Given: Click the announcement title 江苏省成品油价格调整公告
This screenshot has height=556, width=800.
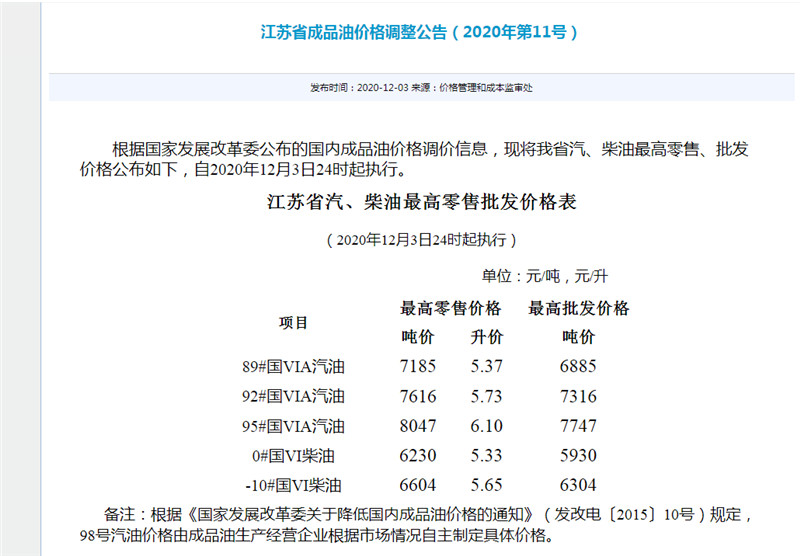Looking at the screenshot, I should pyautogui.click(x=419, y=32).
